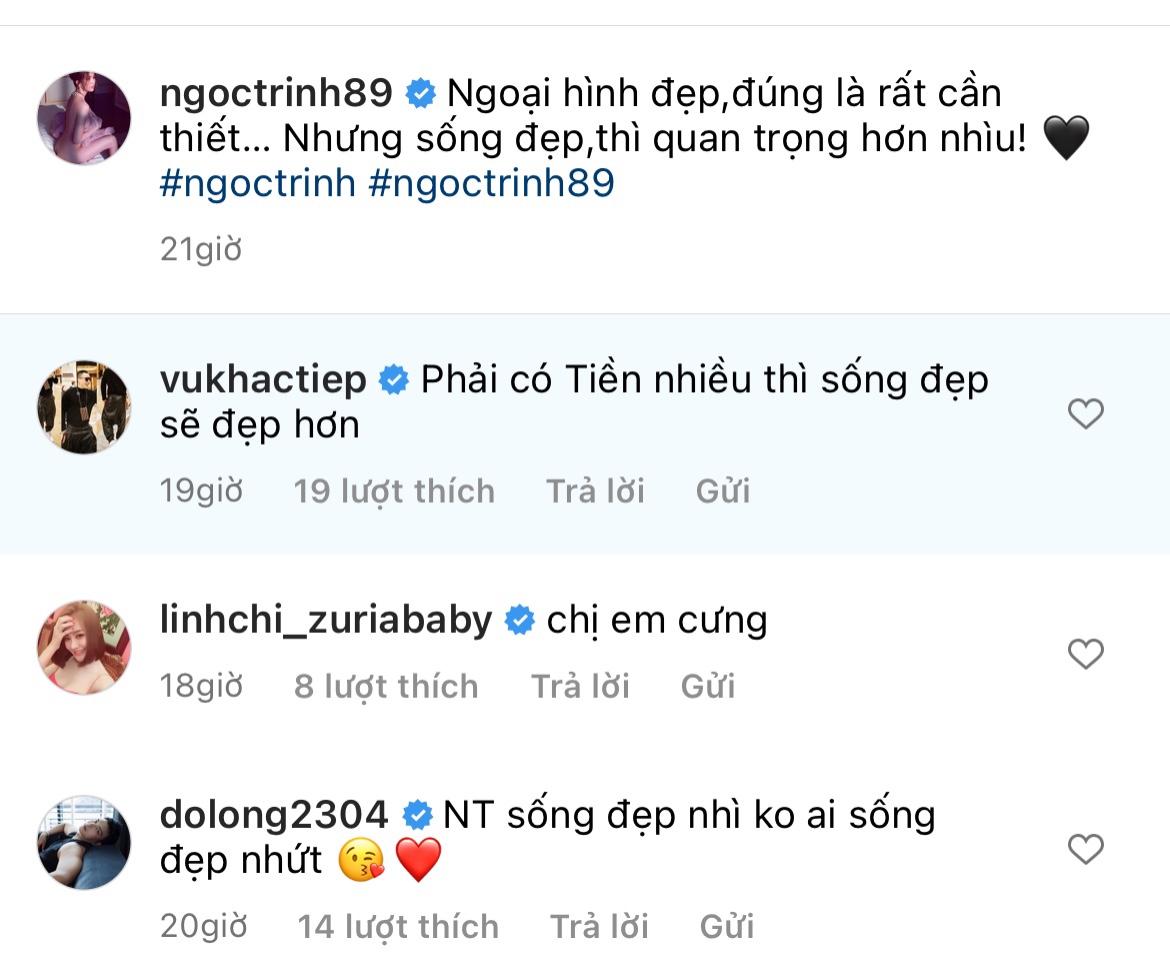
Task: Click 8 lượt thích under linhchi_zuriababy
Action: [386, 686]
